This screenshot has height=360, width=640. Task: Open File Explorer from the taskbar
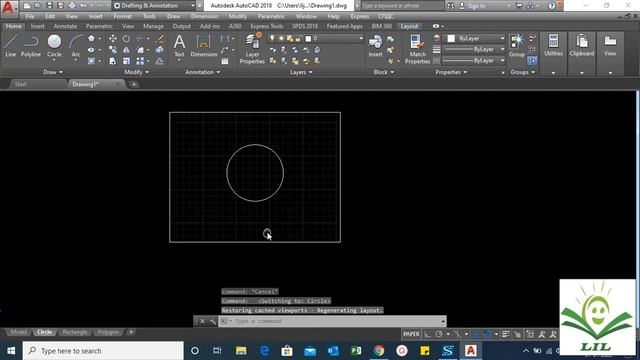point(241,351)
